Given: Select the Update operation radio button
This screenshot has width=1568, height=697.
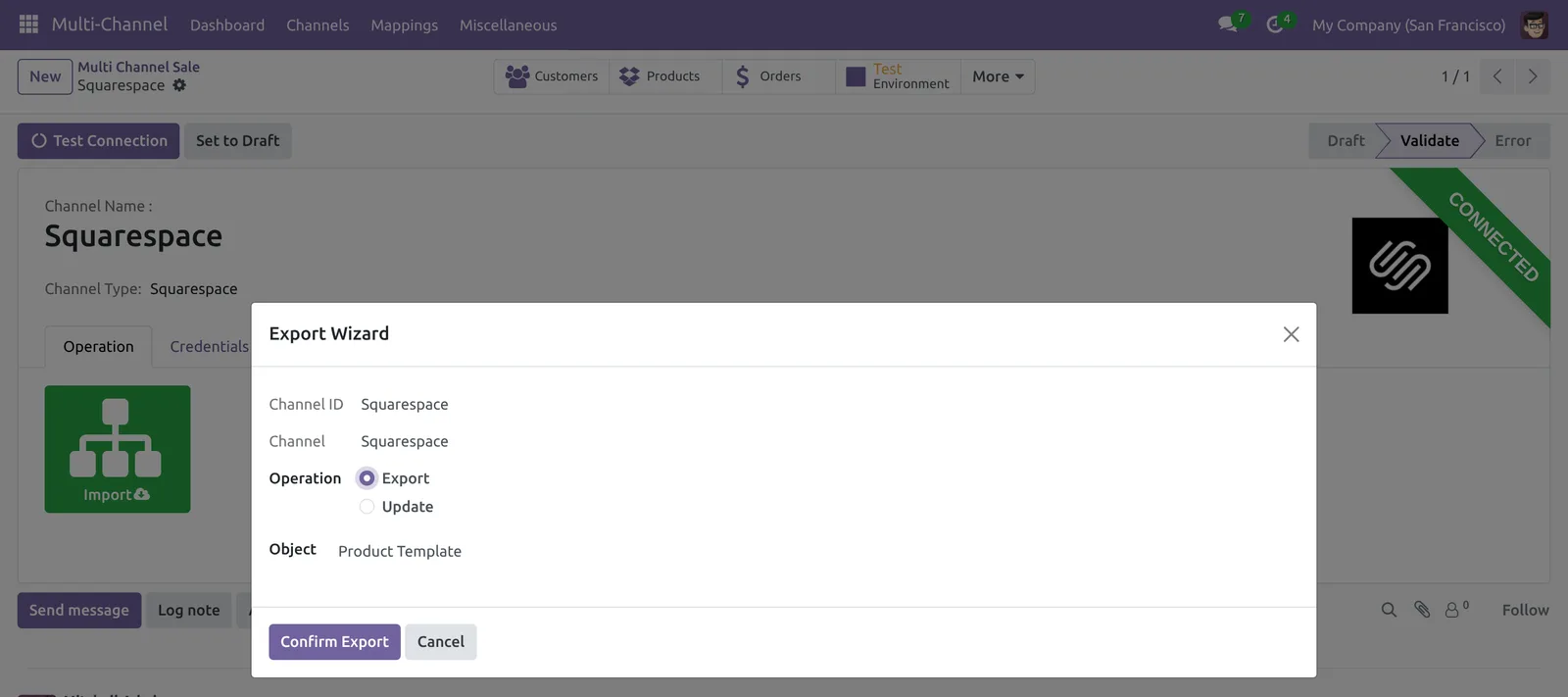Looking at the screenshot, I should [x=367, y=507].
